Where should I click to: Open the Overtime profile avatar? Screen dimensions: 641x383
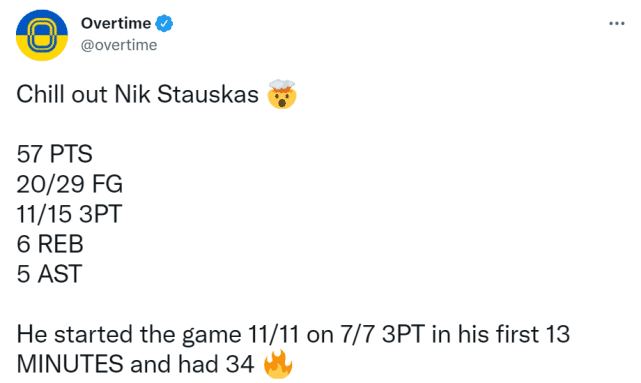tap(42, 35)
